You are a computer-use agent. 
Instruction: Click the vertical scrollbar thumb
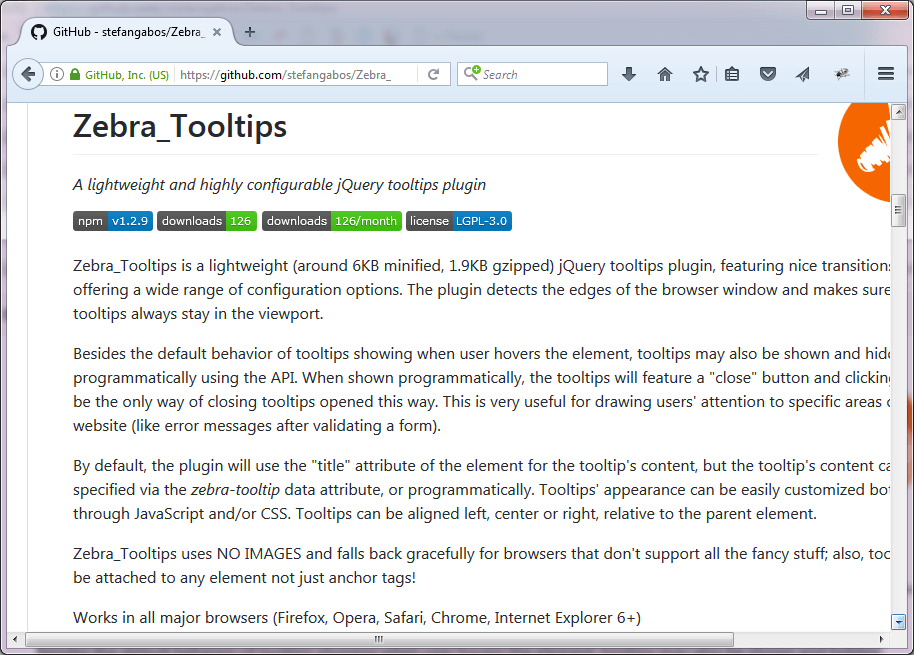point(898,211)
